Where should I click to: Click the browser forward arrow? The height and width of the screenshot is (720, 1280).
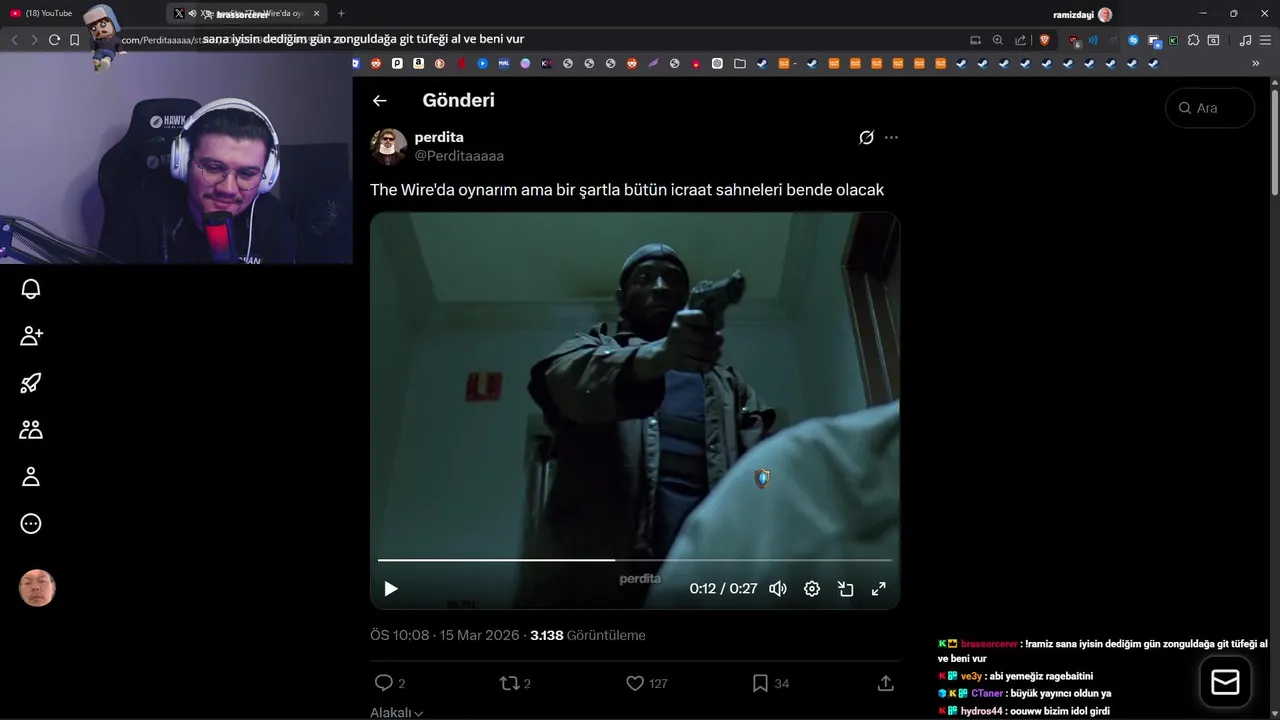pyautogui.click(x=34, y=40)
